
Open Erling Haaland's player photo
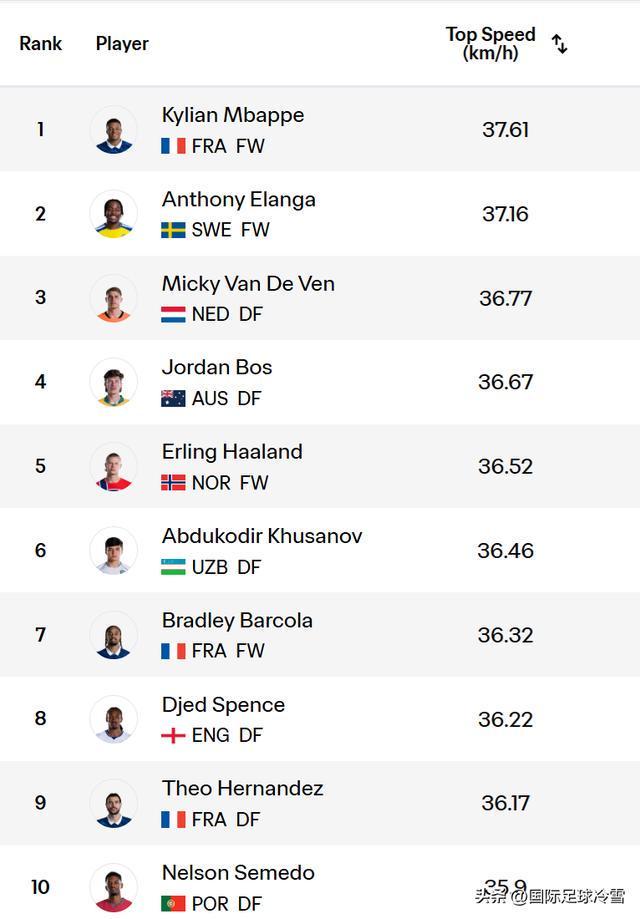click(x=114, y=467)
